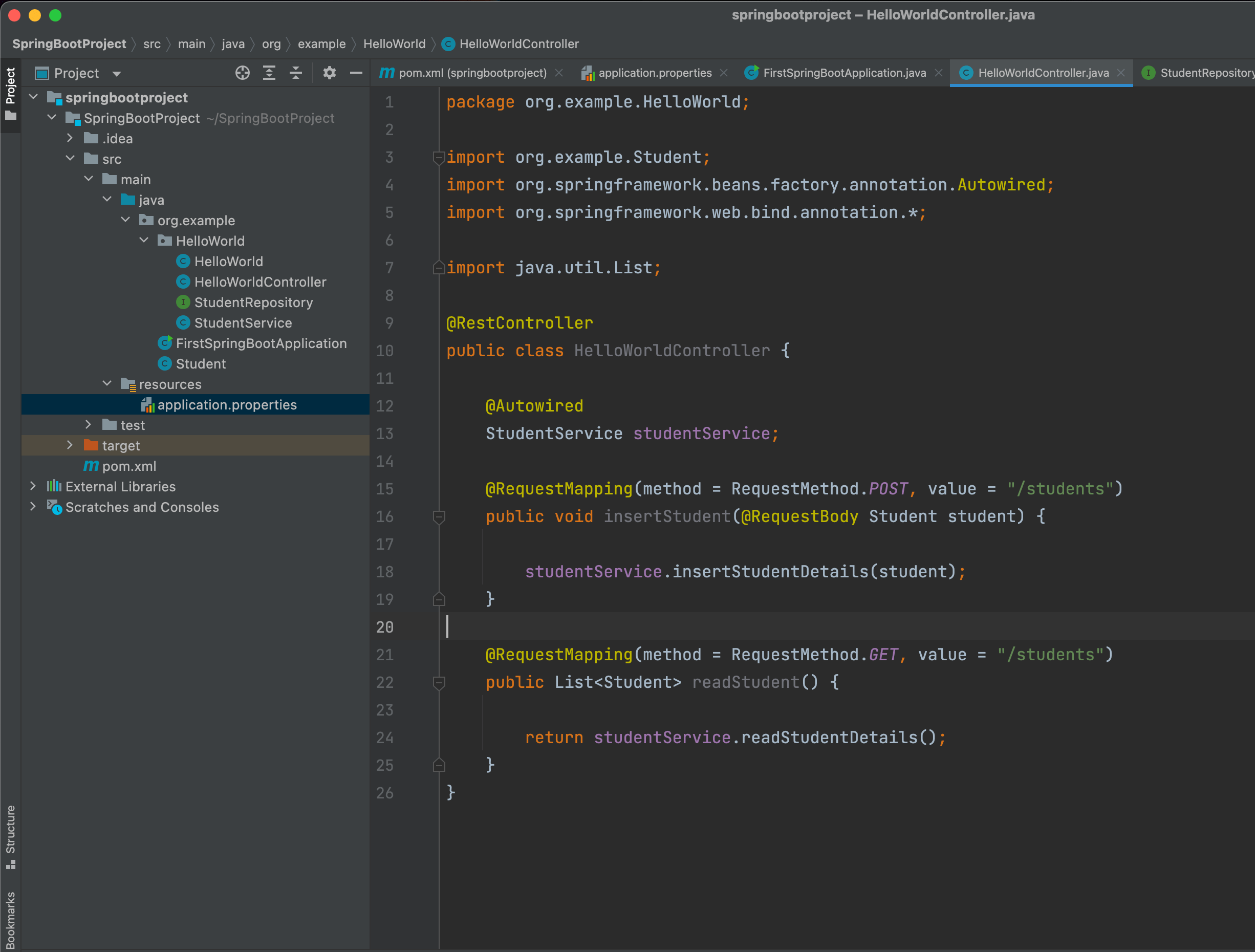Click the empty line 20 in editor
The height and width of the screenshot is (952, 1255).
pos(794,627)
